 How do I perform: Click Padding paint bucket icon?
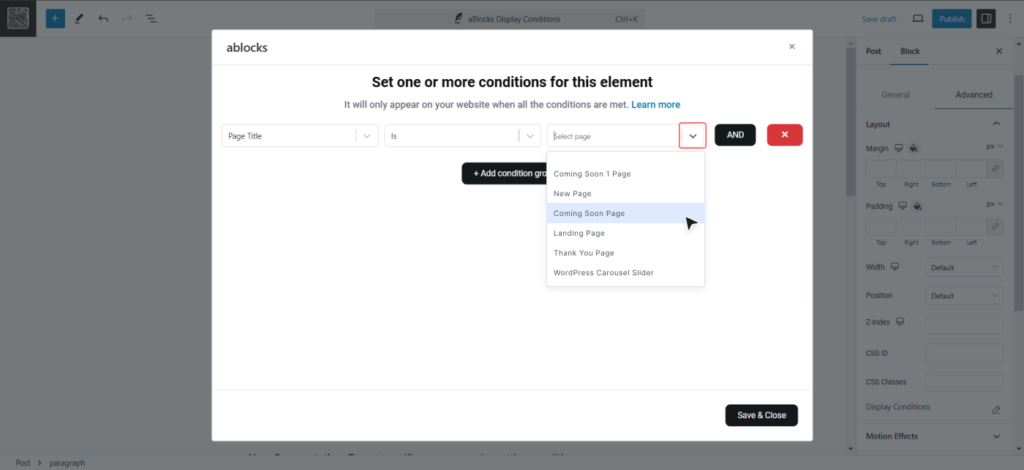tap(917, 206)
